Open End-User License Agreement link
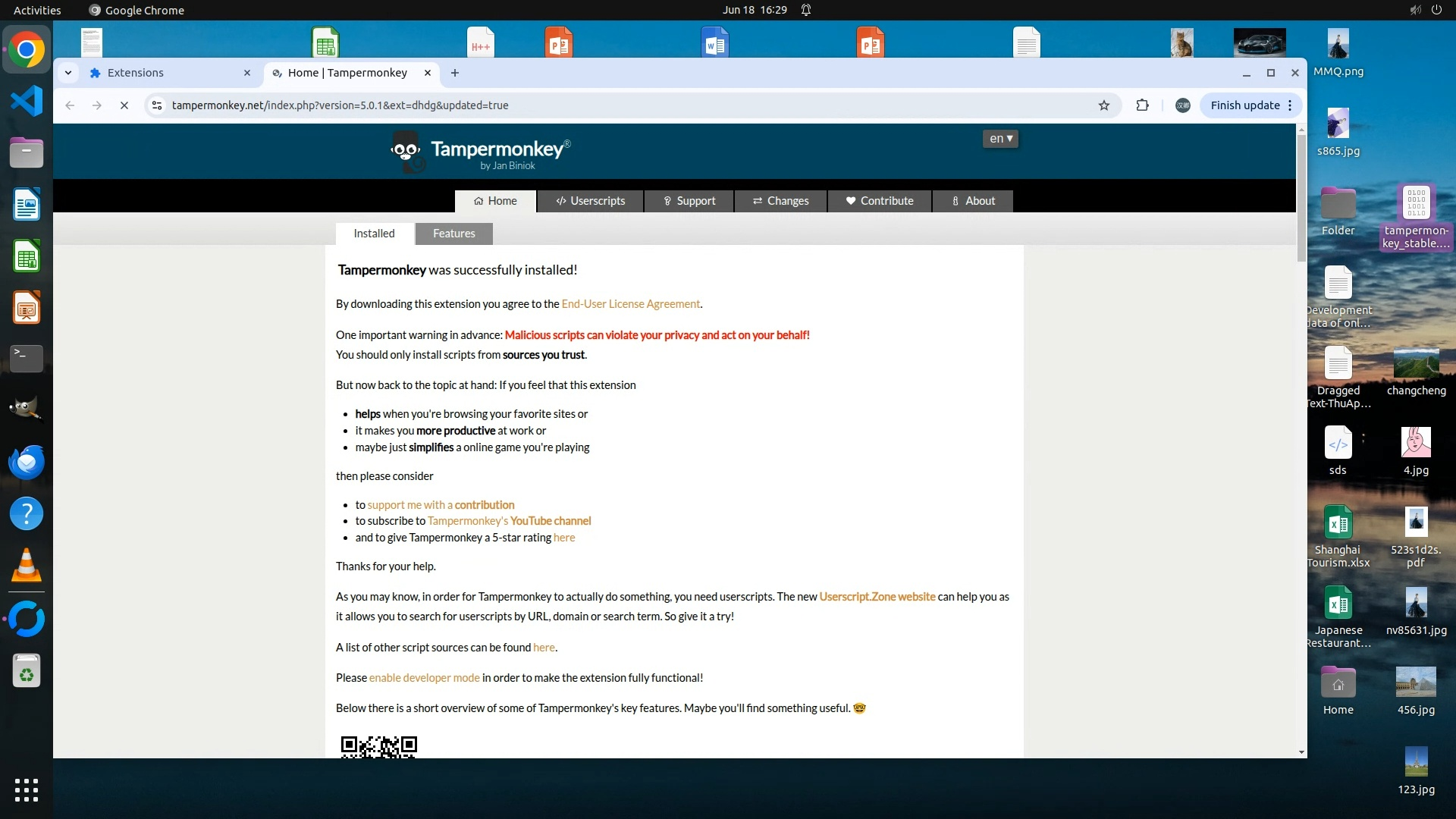1456x819 pixels. point(630,304)
